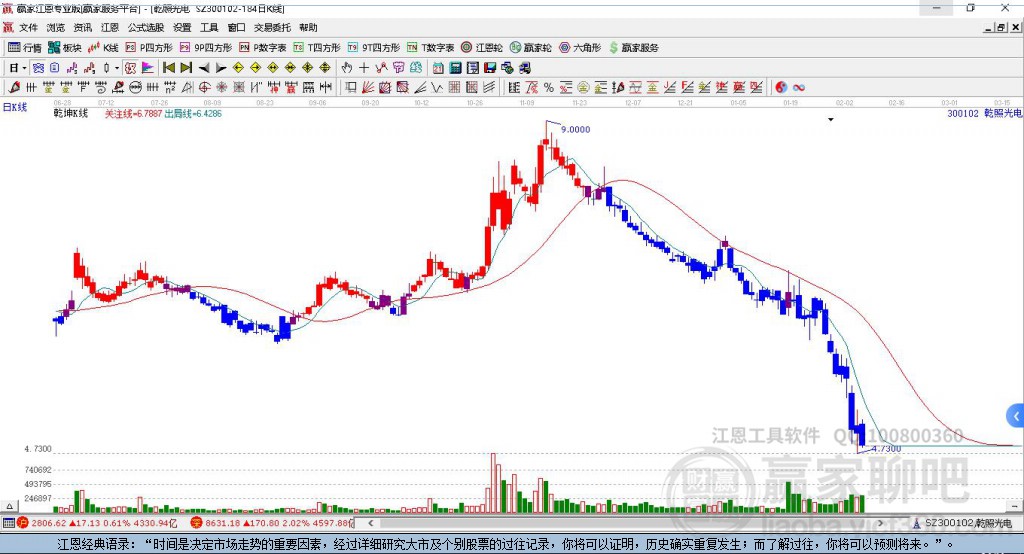Open the 工具 menu
This screenshot has height=554, width=1024.
(x=209, y=27)
